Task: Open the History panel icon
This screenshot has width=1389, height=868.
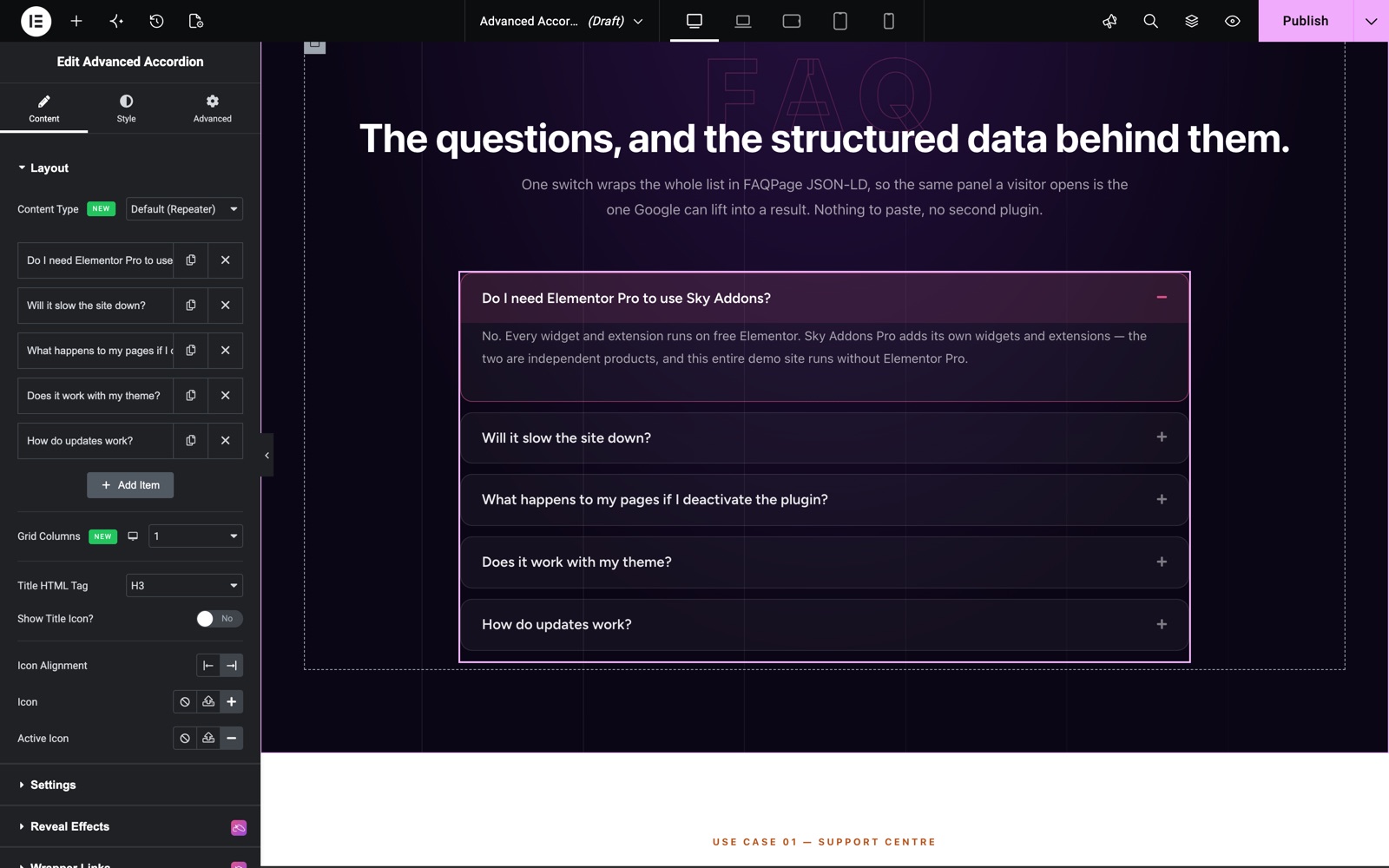Action: pyautogui.click(x=156, y=21)
